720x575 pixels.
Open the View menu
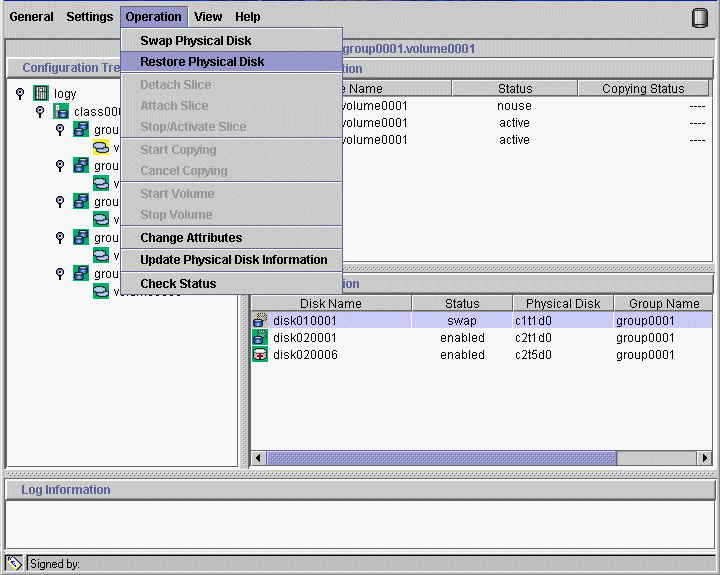(208, 17)
